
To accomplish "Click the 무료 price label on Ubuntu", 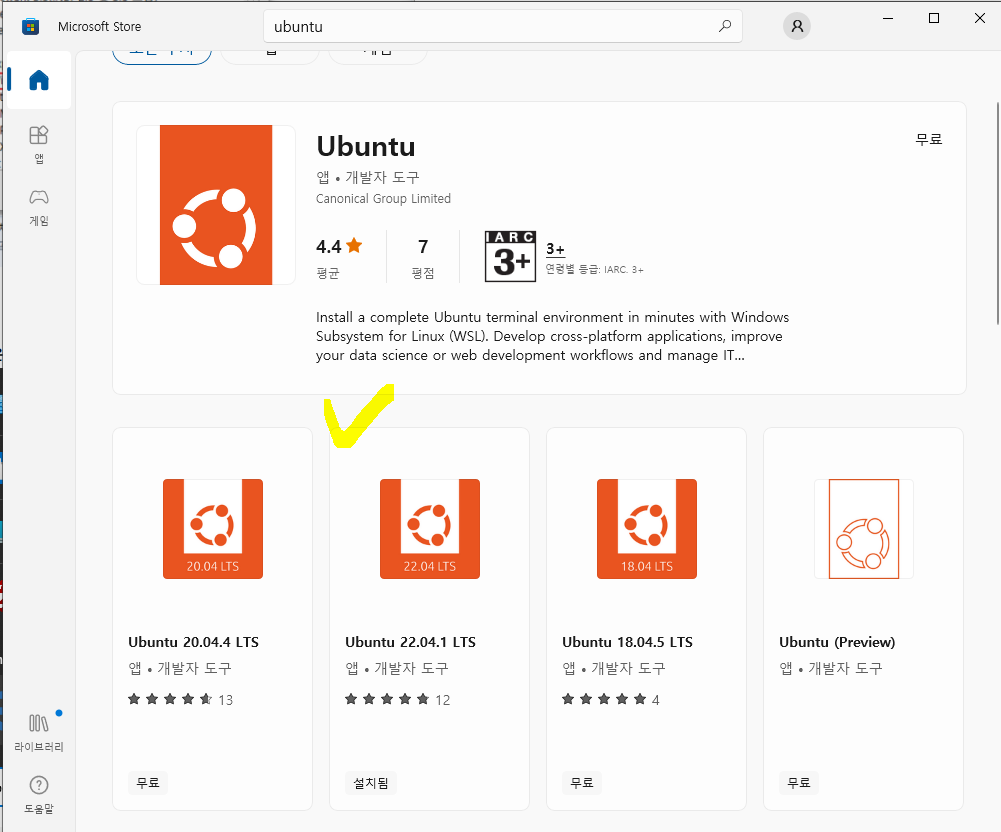I will pyautogui.click(x=929, y=139).
